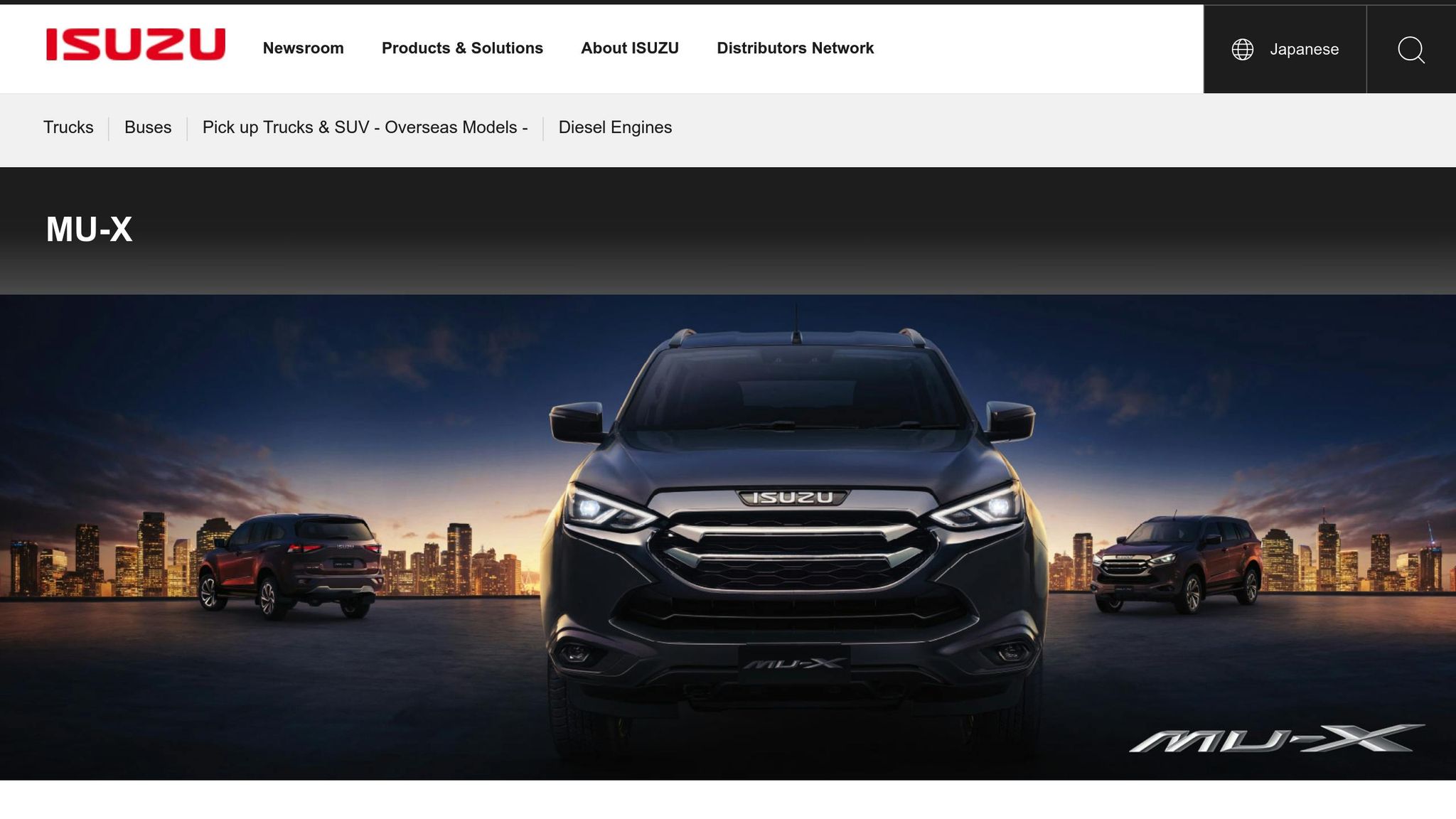Click the MU-X page heading

coord(90,230)
